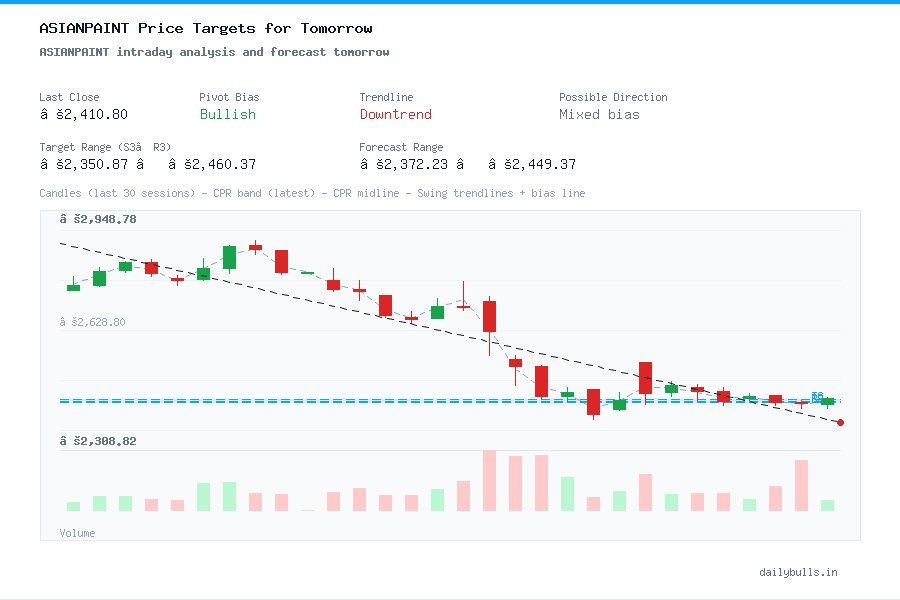Open the dailybulls.in link
Viewport: 900px width, 600px height.
tap(798, 572)
